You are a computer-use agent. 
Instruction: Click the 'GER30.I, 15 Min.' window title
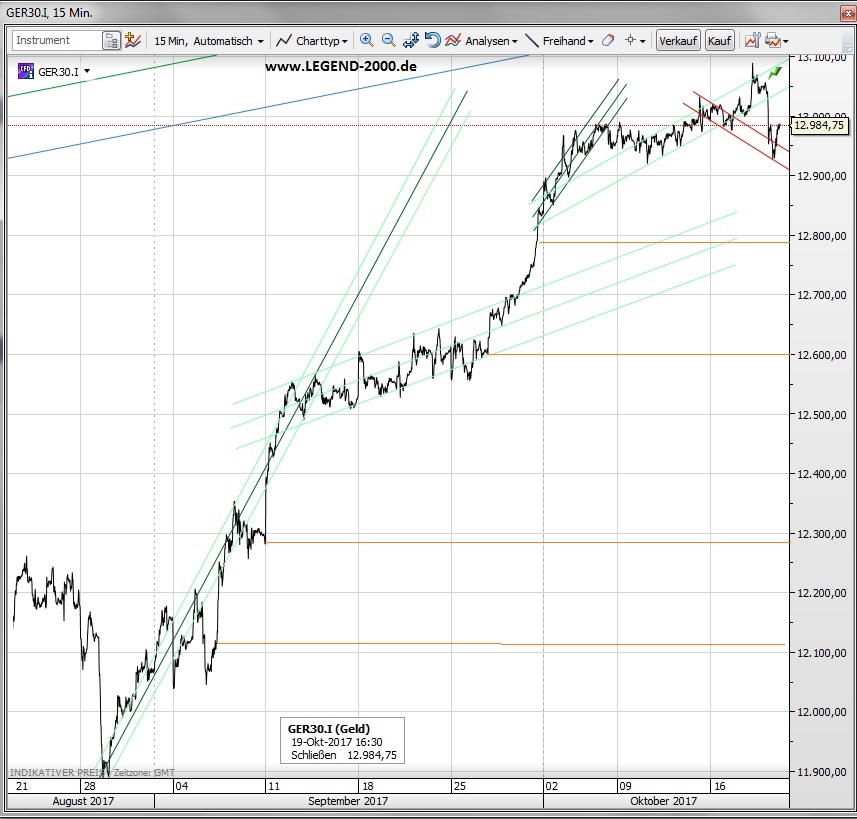tap(49, 12)
